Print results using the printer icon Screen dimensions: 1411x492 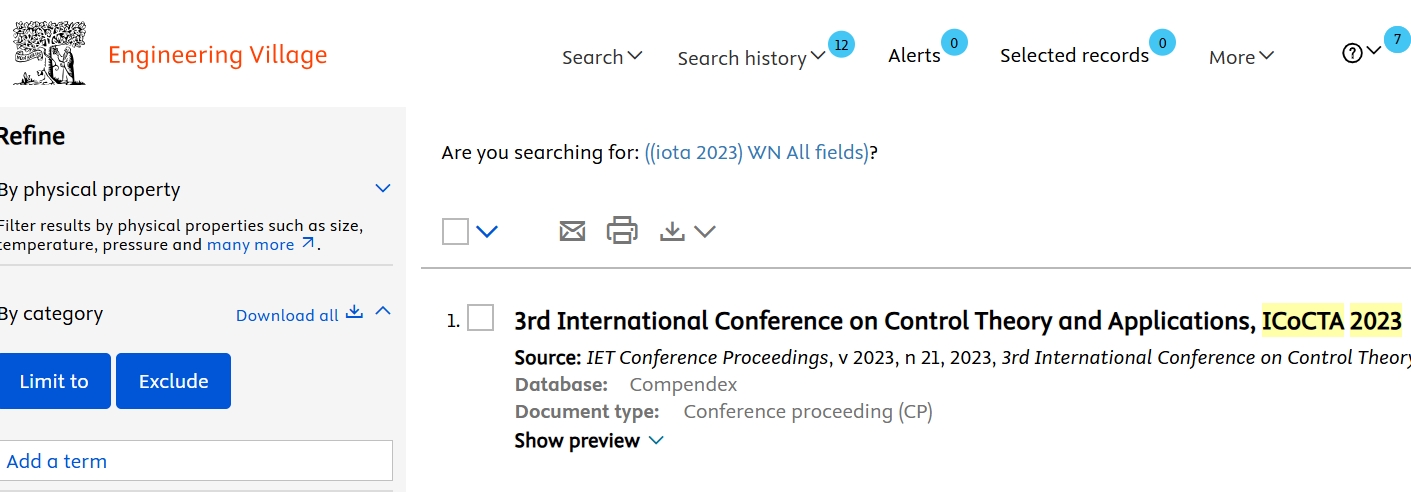622,231
